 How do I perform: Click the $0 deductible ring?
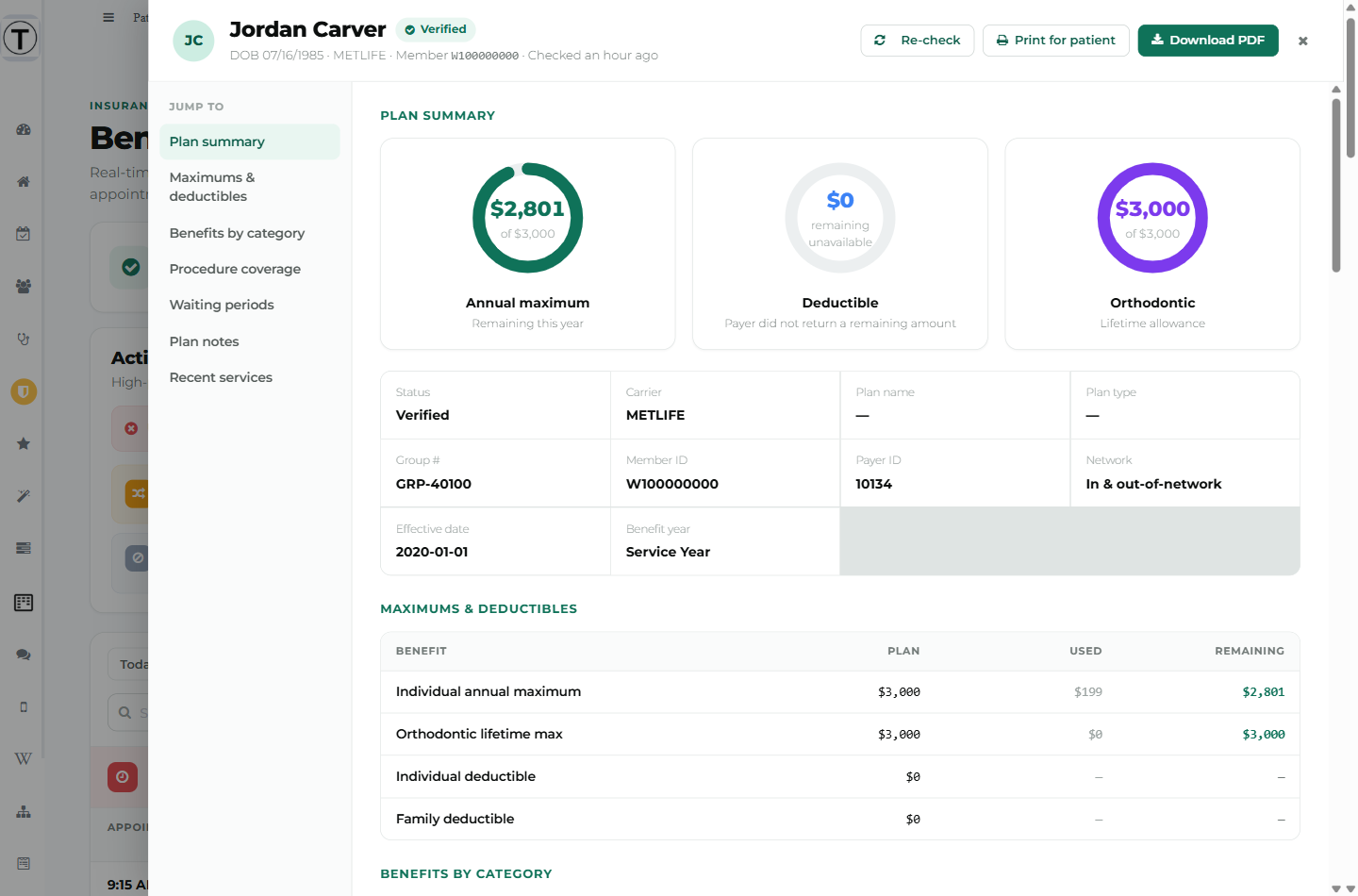coord(840,219)
